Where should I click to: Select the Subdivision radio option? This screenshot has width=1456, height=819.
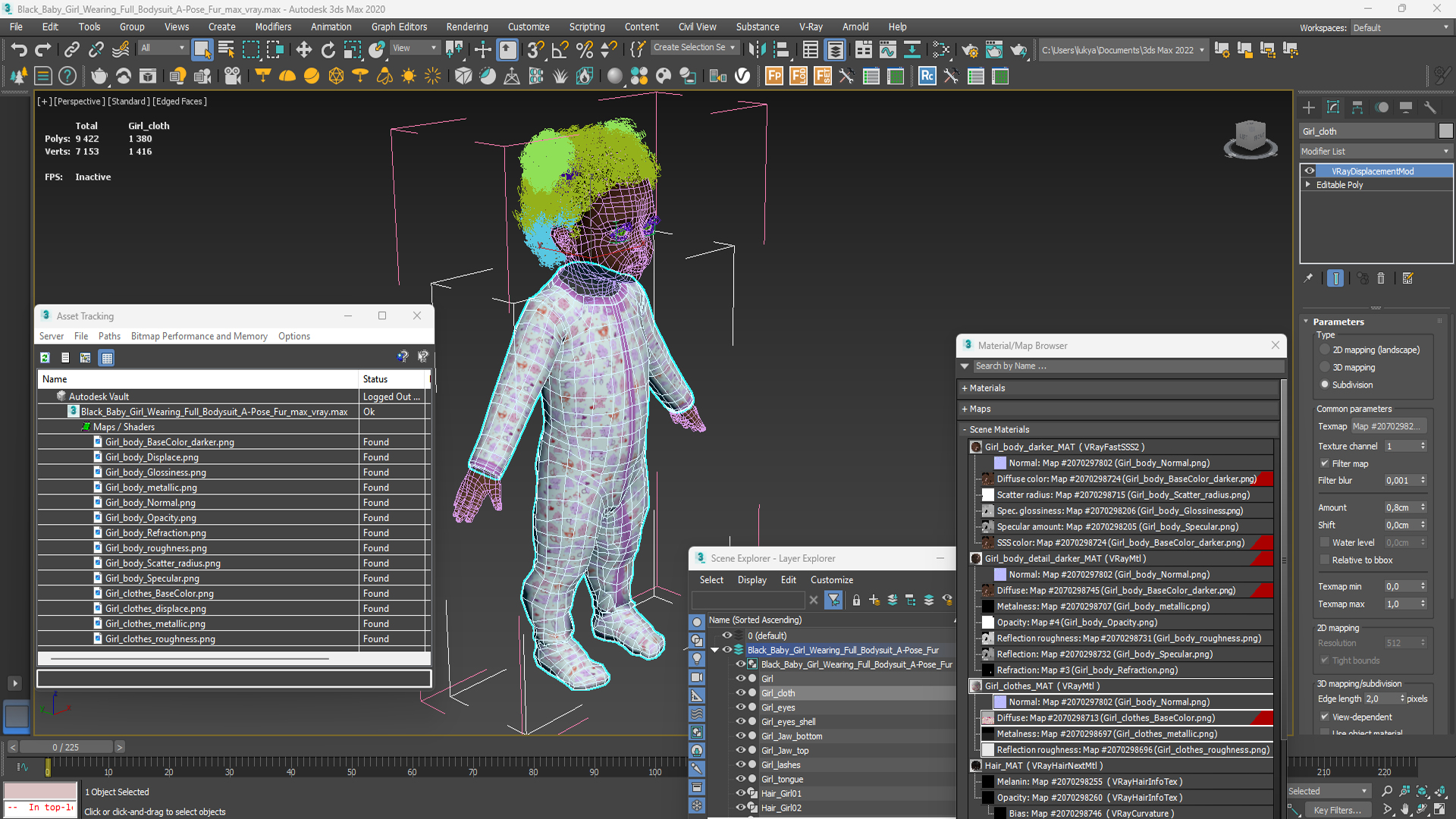tap(1325, 384)
